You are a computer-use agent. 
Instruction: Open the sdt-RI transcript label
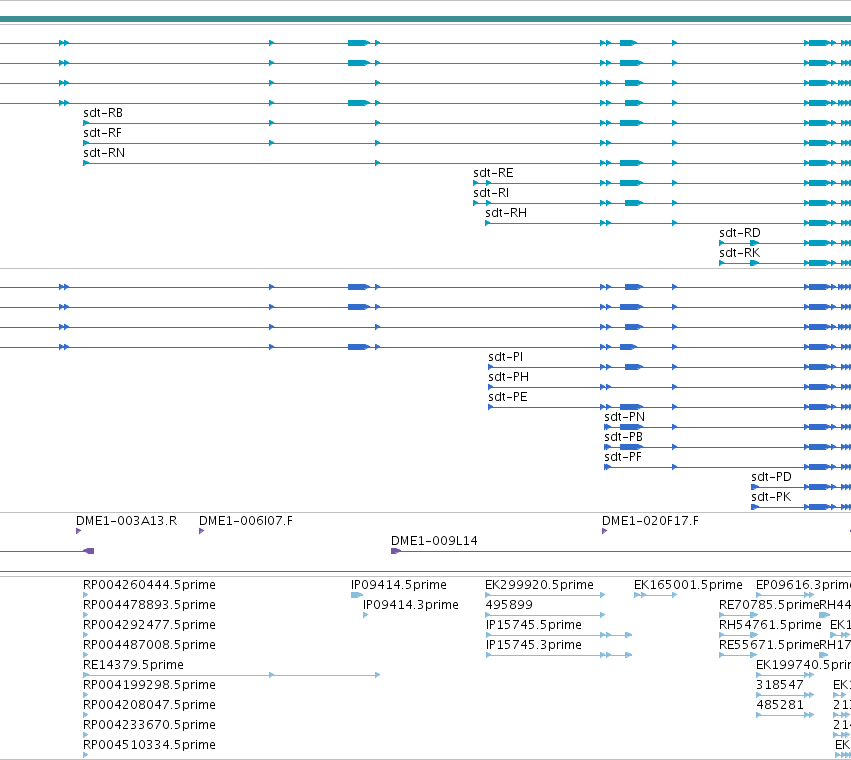click(491, 193)
